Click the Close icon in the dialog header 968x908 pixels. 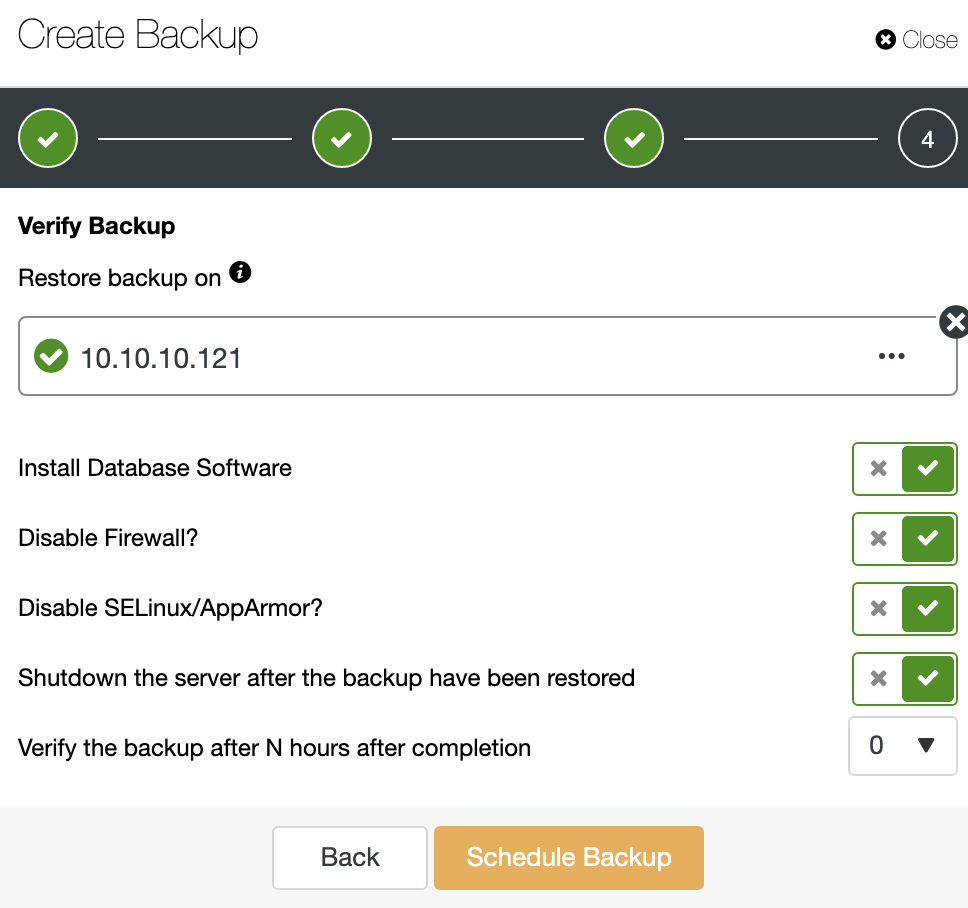[x=885, y=40]
